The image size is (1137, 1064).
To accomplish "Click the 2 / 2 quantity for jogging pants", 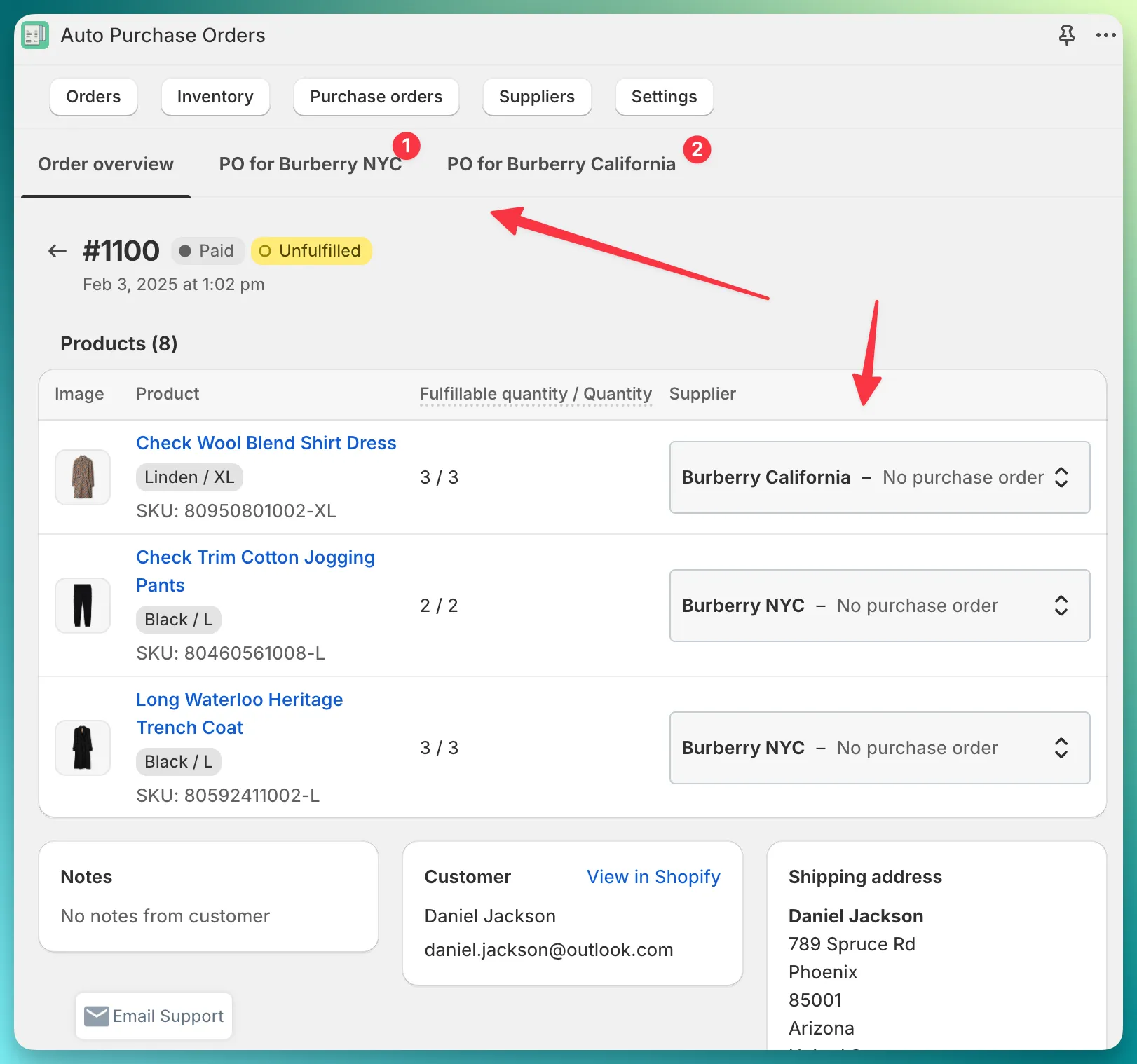I will [439, 606].
